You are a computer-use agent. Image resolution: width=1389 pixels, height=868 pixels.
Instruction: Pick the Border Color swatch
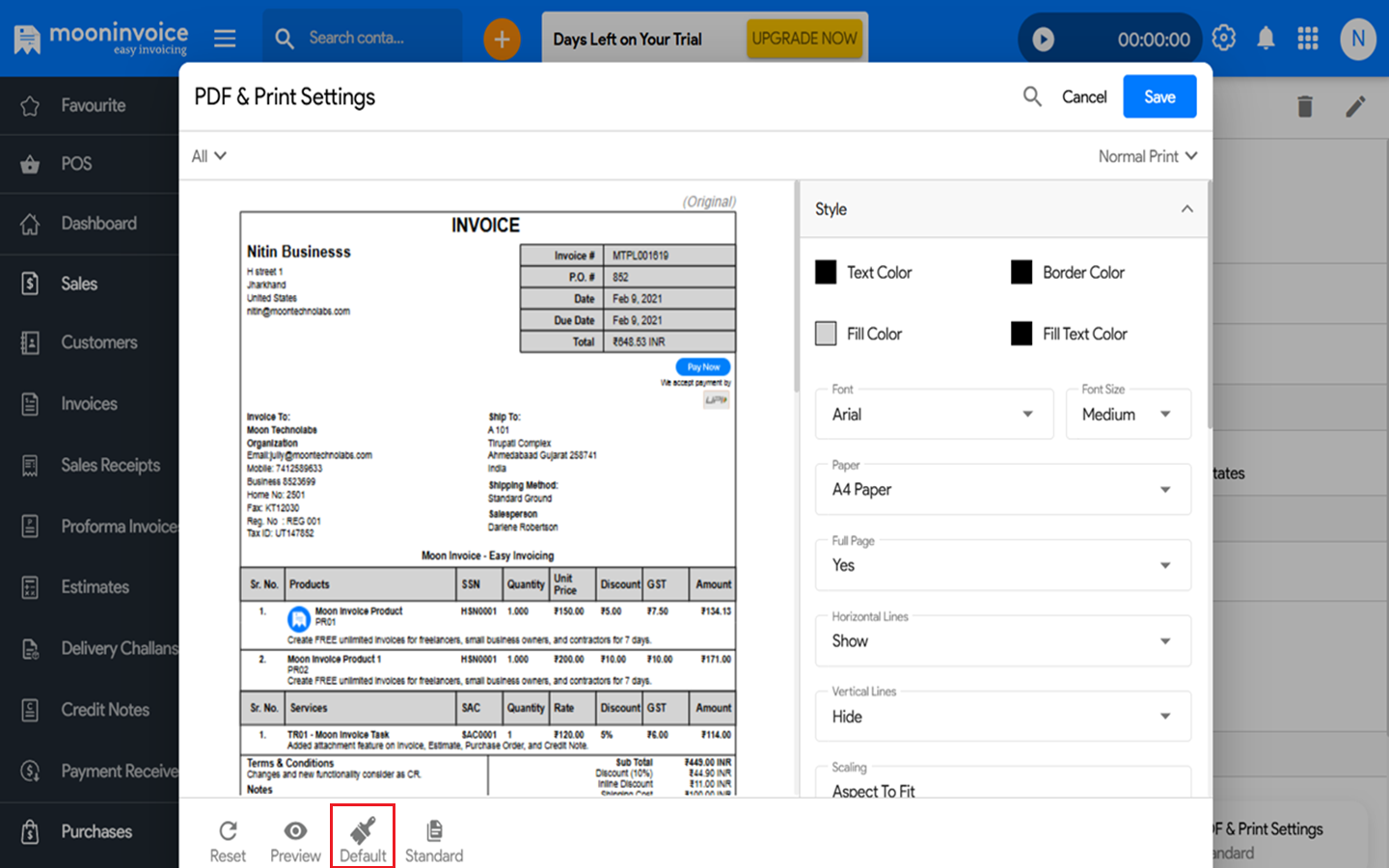tap(1021, 272)
